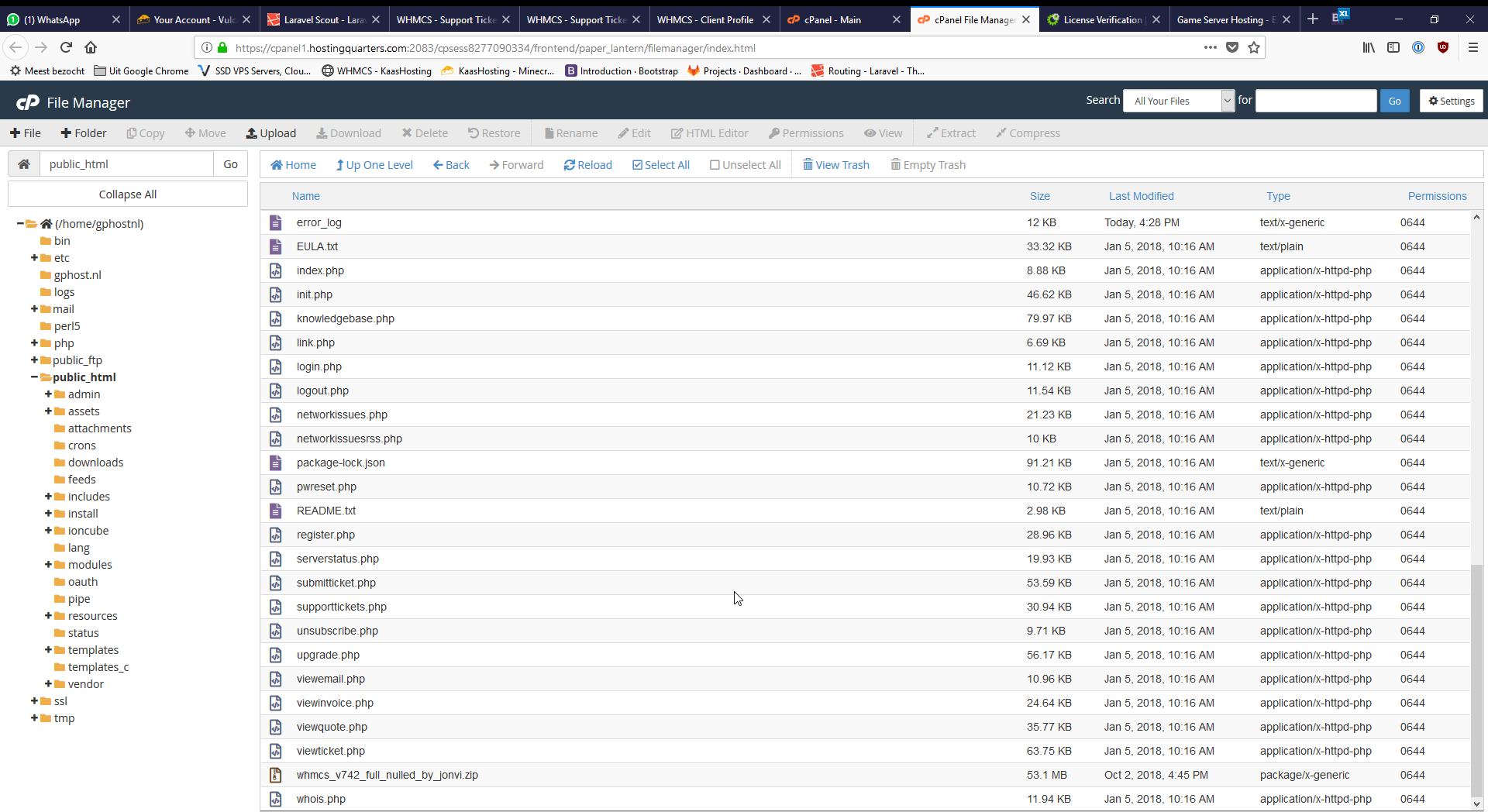The height and width of the screenshot is (812, 1488).
Task: Go Up One Level
Action: coord(374,165)
